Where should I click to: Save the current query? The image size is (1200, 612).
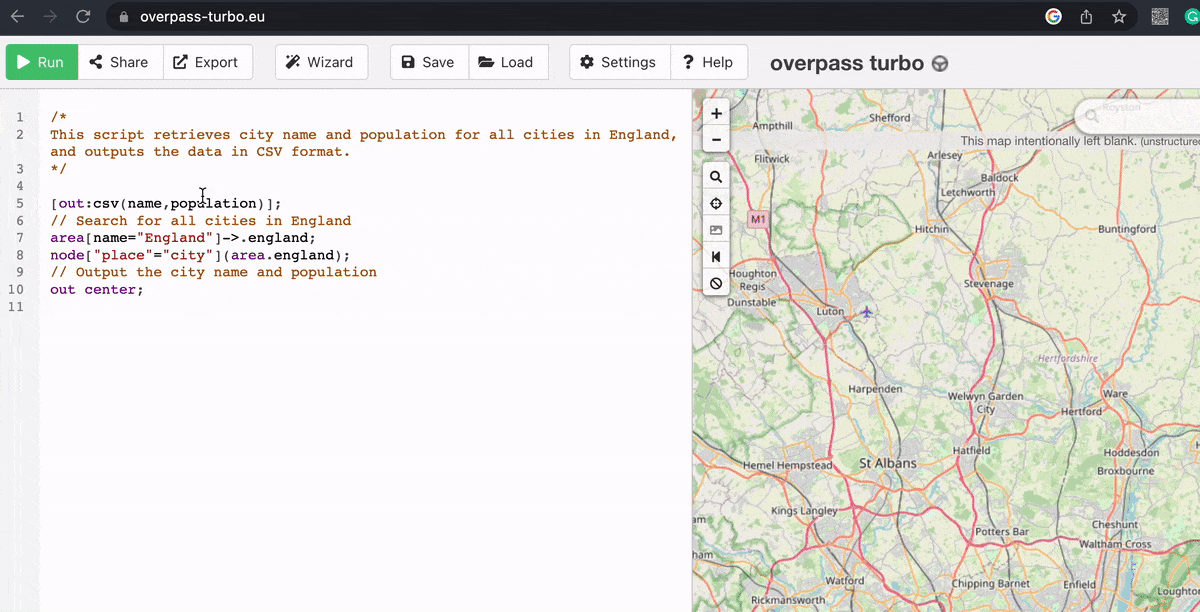coord(428,62)
